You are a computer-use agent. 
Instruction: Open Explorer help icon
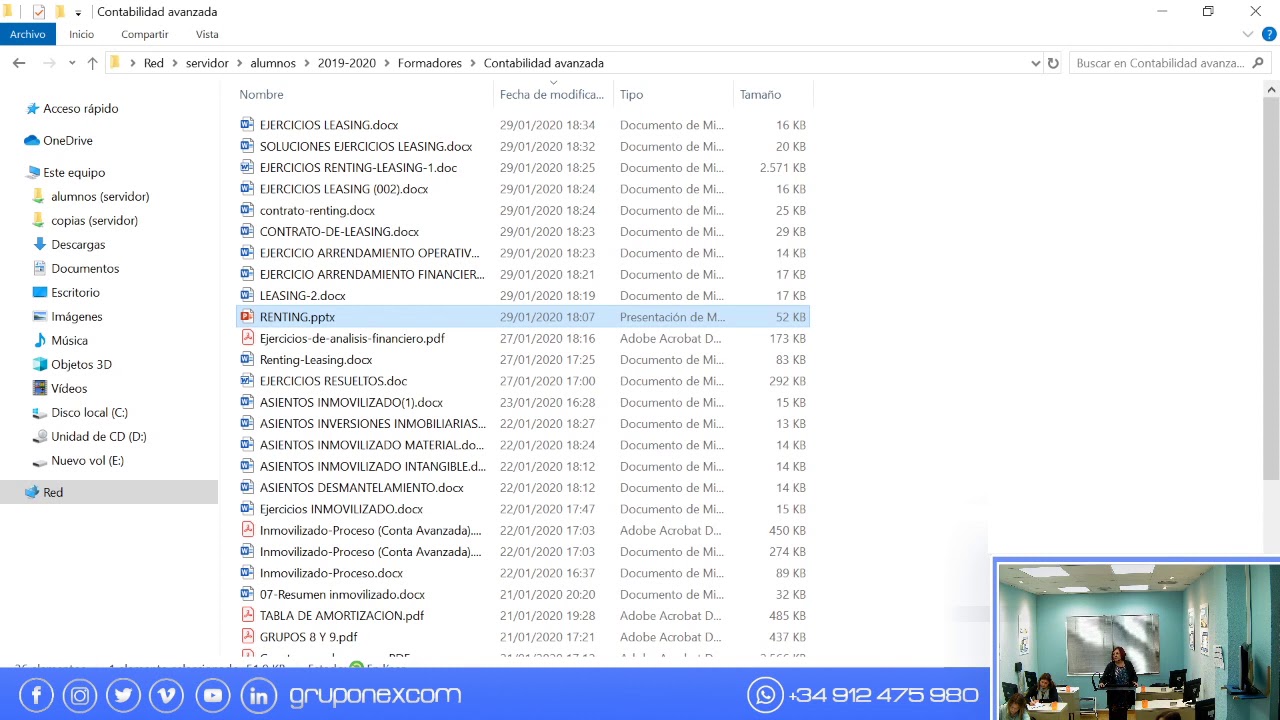[x=1267, y=34]
